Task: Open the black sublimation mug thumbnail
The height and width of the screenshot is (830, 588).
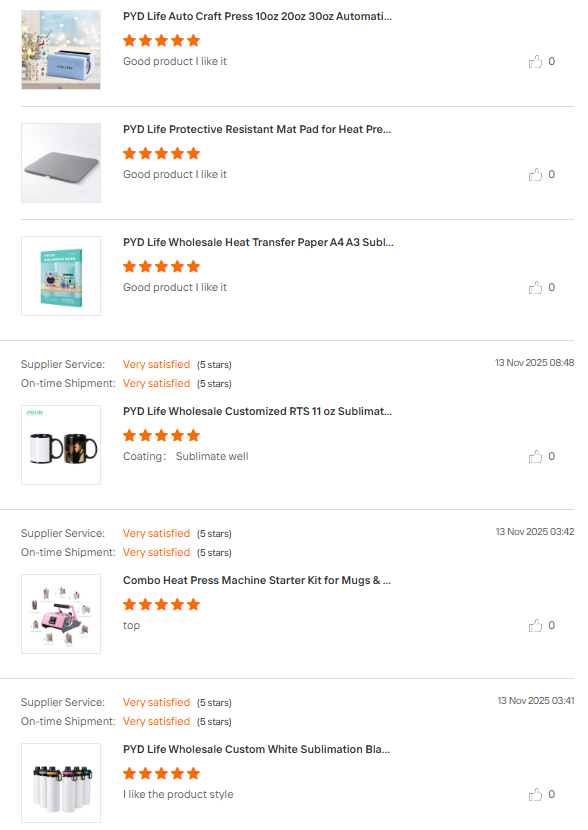Action: pos(61,445)
